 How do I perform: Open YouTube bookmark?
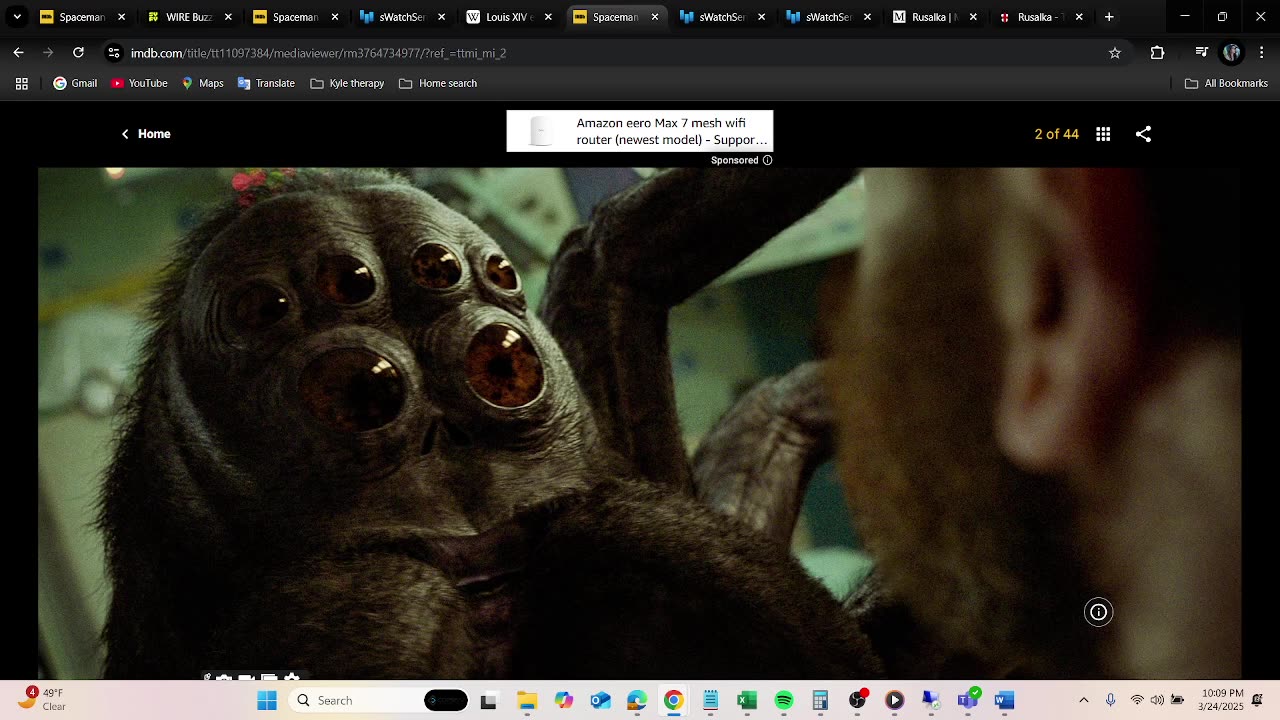139,84
